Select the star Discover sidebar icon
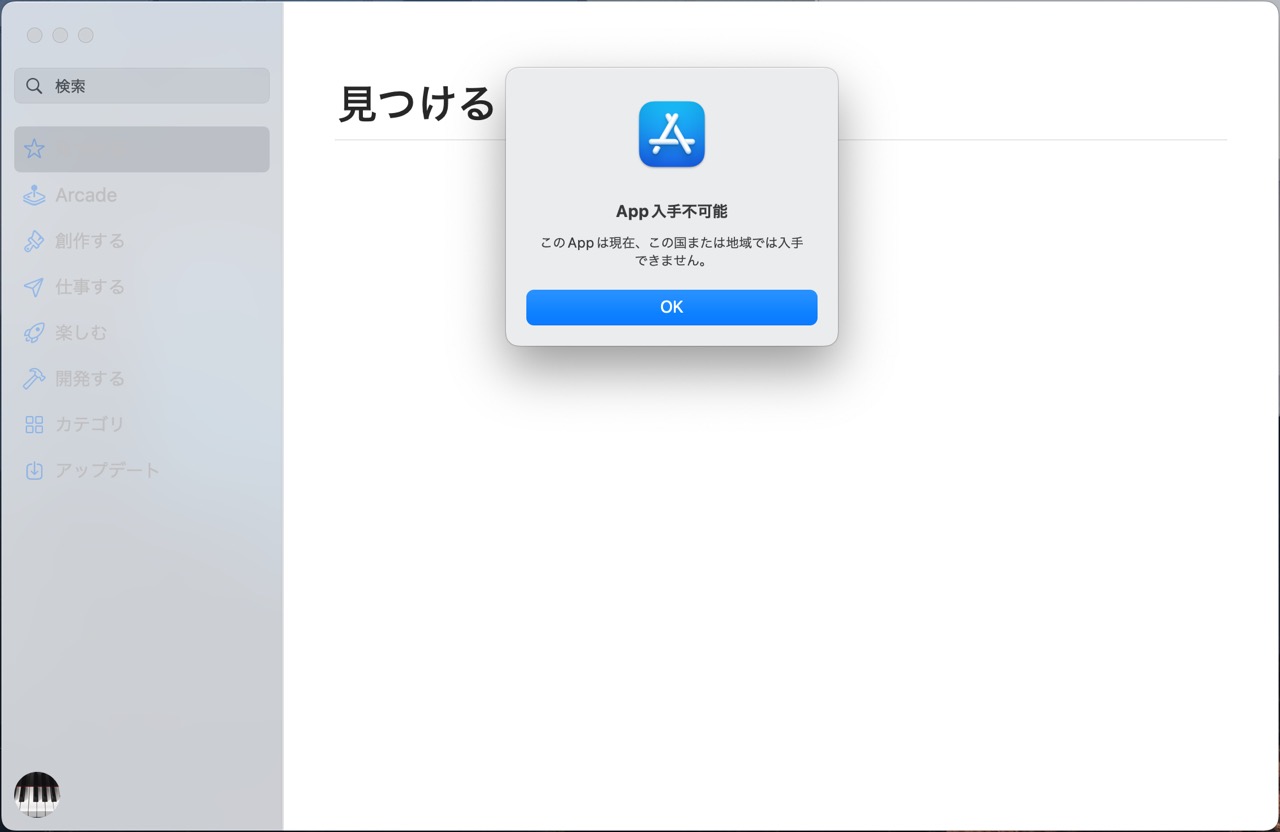 [34, 149]
